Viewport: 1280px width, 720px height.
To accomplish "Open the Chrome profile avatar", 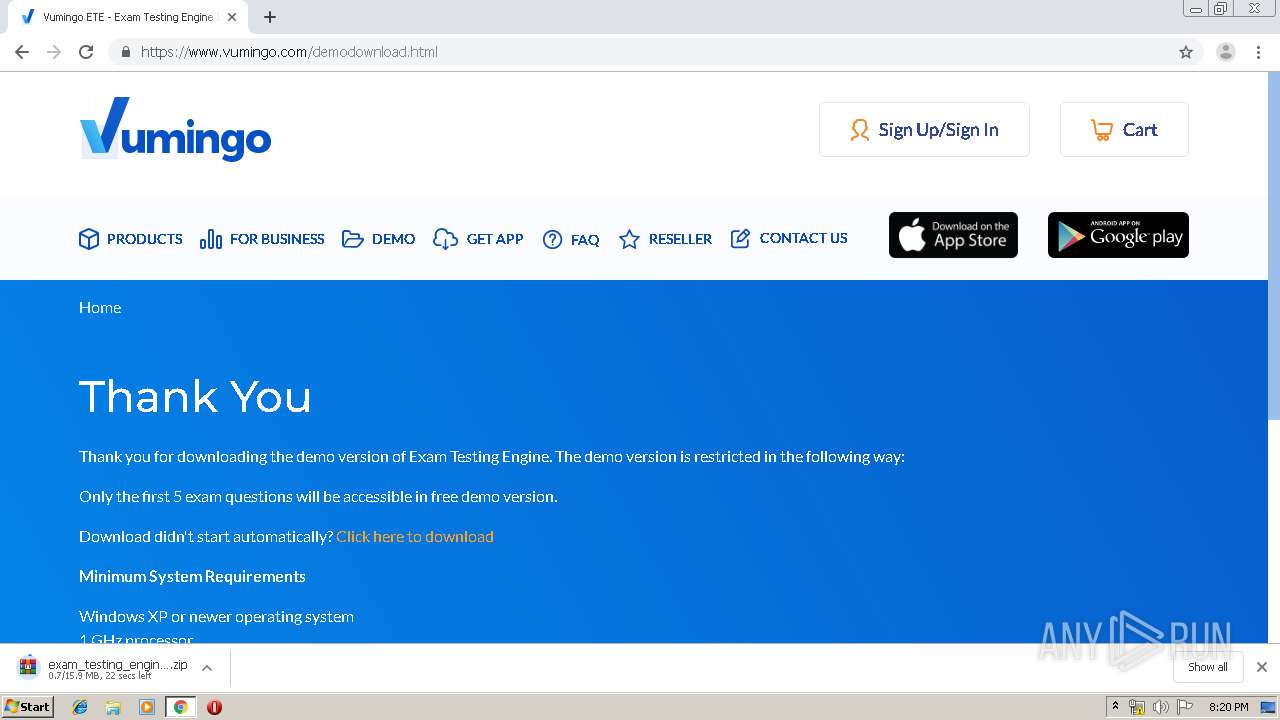I will click(1226, 52).
